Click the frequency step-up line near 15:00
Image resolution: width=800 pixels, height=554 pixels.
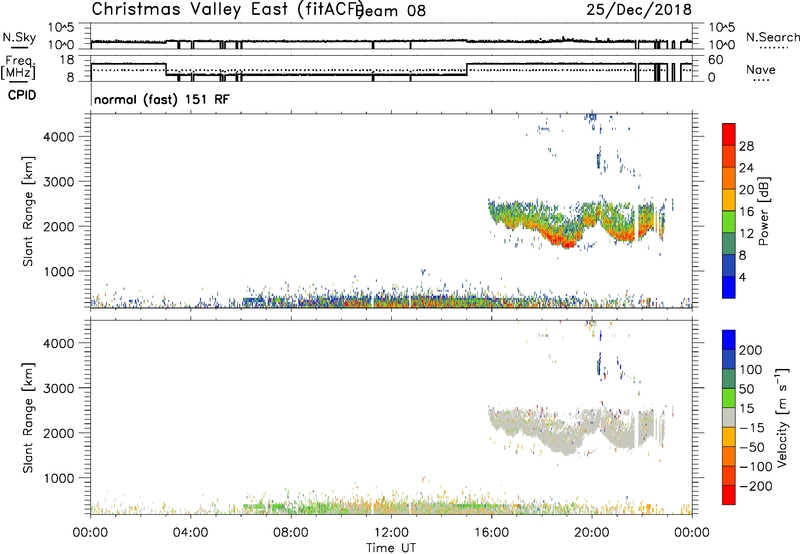click(467, 69)
